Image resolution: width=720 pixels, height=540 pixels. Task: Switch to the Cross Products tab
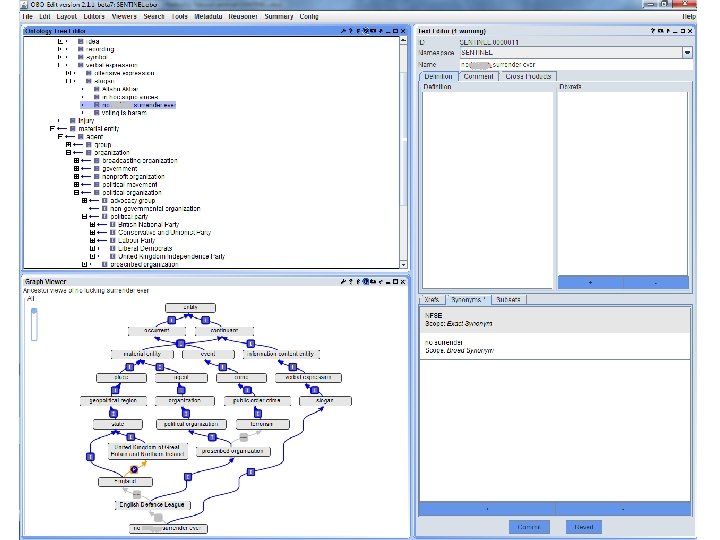[x=528, y=76]
